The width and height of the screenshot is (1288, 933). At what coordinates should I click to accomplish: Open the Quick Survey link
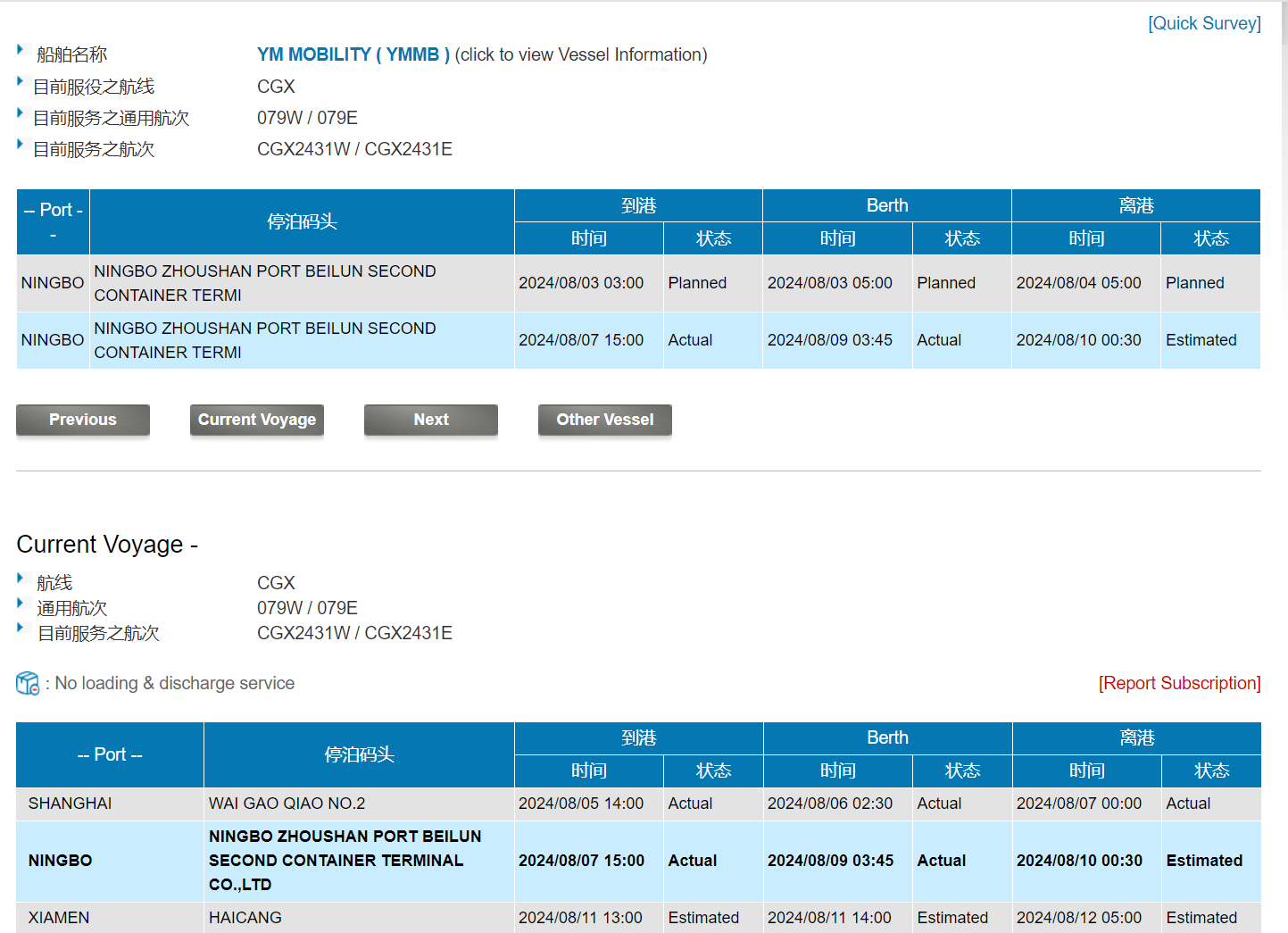[x=1204, y=23]
